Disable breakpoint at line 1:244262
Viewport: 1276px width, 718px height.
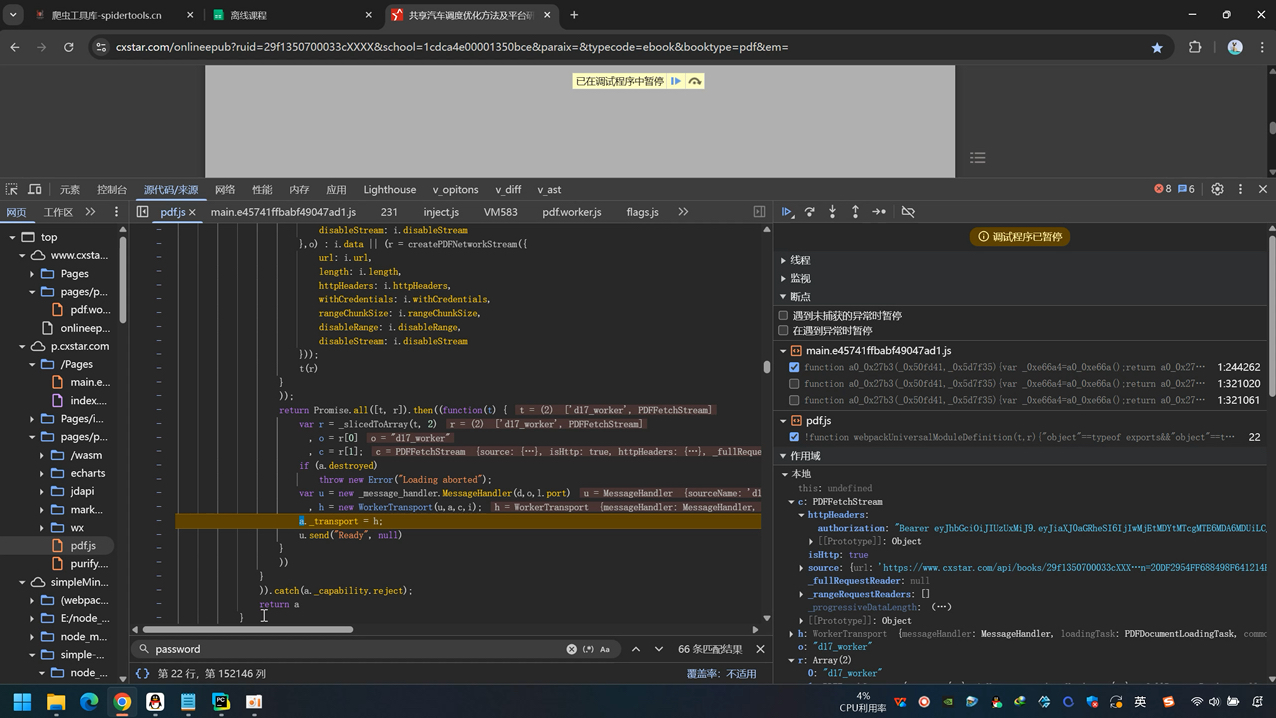coord(794,367)
